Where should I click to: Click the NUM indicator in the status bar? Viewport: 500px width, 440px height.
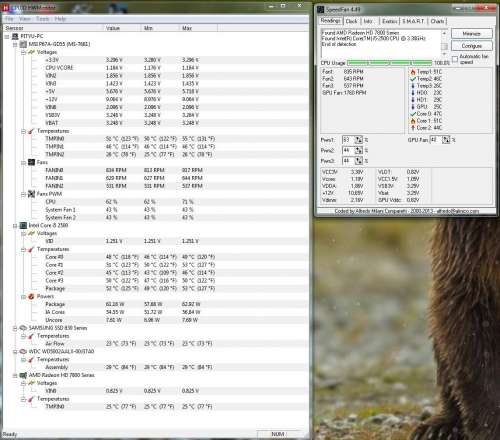pyautogui.click(x=278, y=434)
